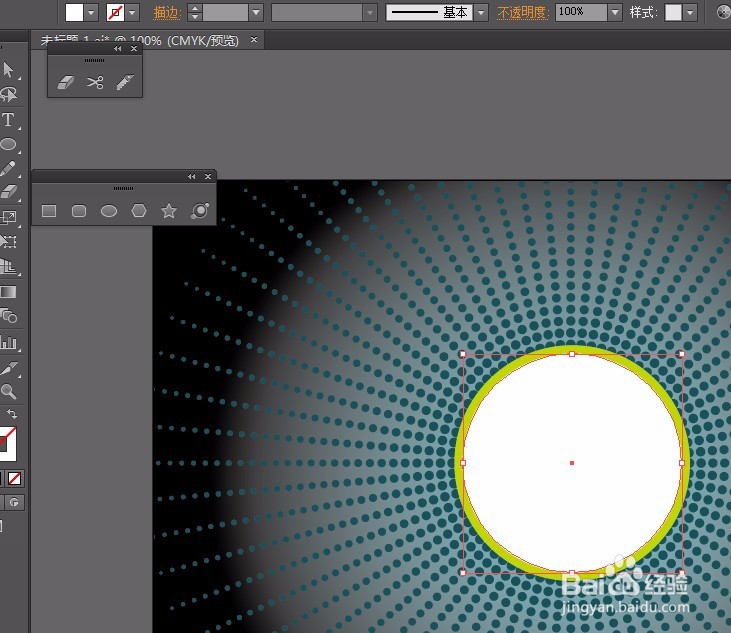731x633 pixels.
Task: Select the Pencil tool in left toolbar
Action: (x=8, y=168)
